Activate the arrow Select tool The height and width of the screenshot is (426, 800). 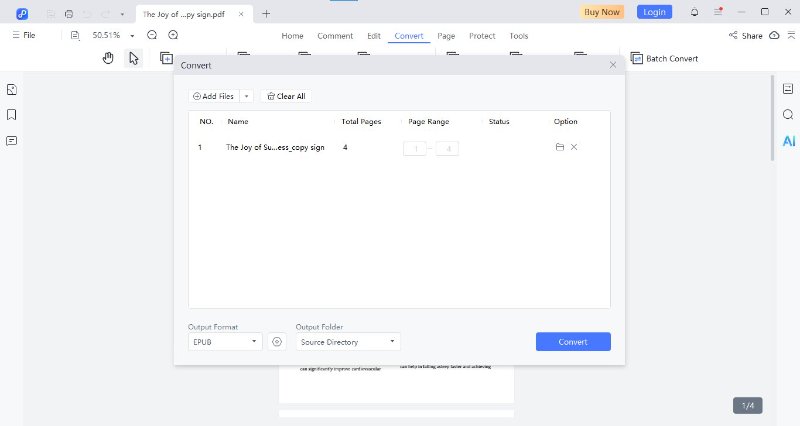[x=134, y=58]
